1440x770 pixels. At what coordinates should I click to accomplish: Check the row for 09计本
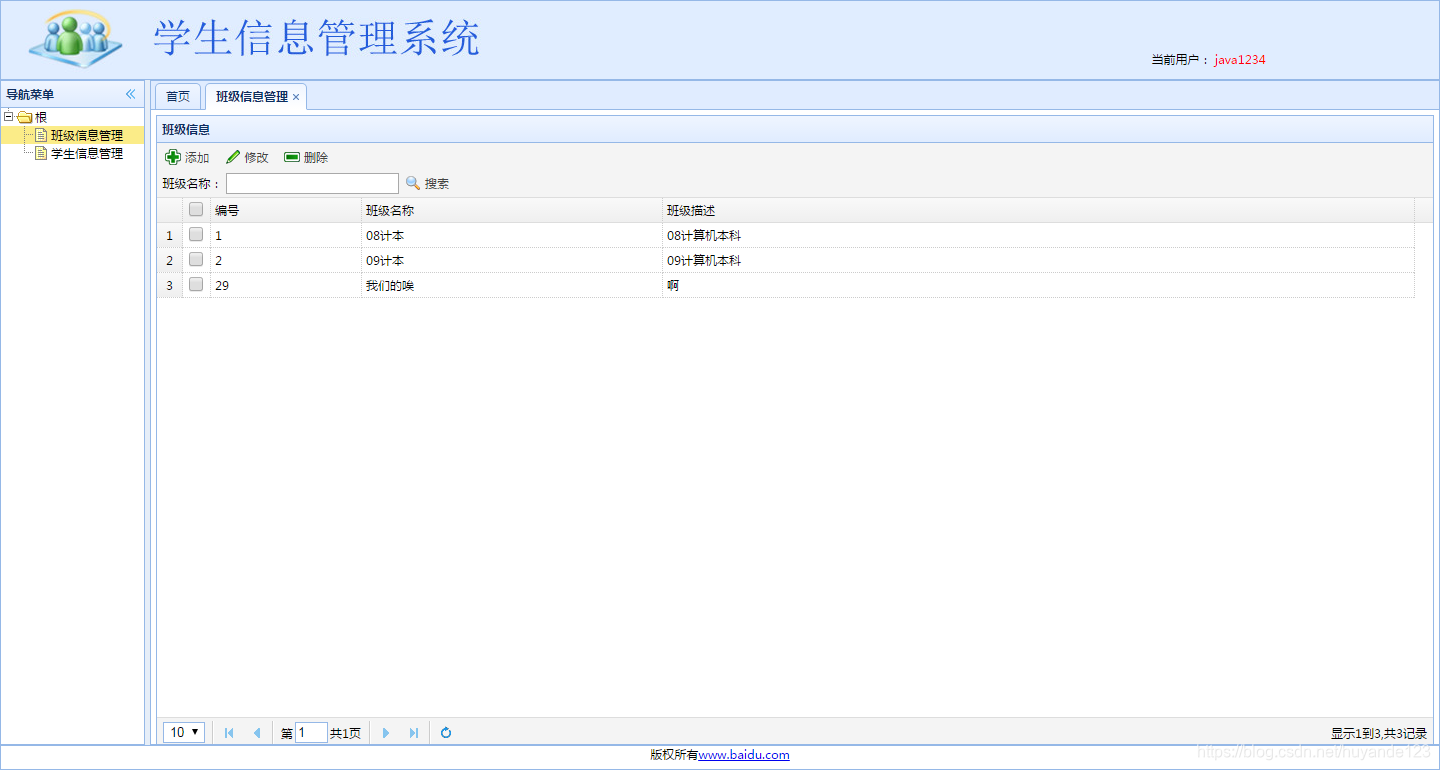196,259
